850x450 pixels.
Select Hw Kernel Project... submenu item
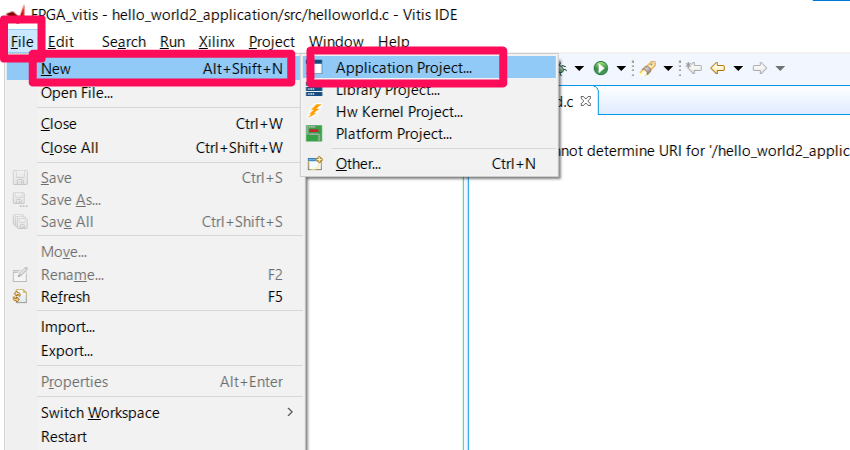point(430,112)
